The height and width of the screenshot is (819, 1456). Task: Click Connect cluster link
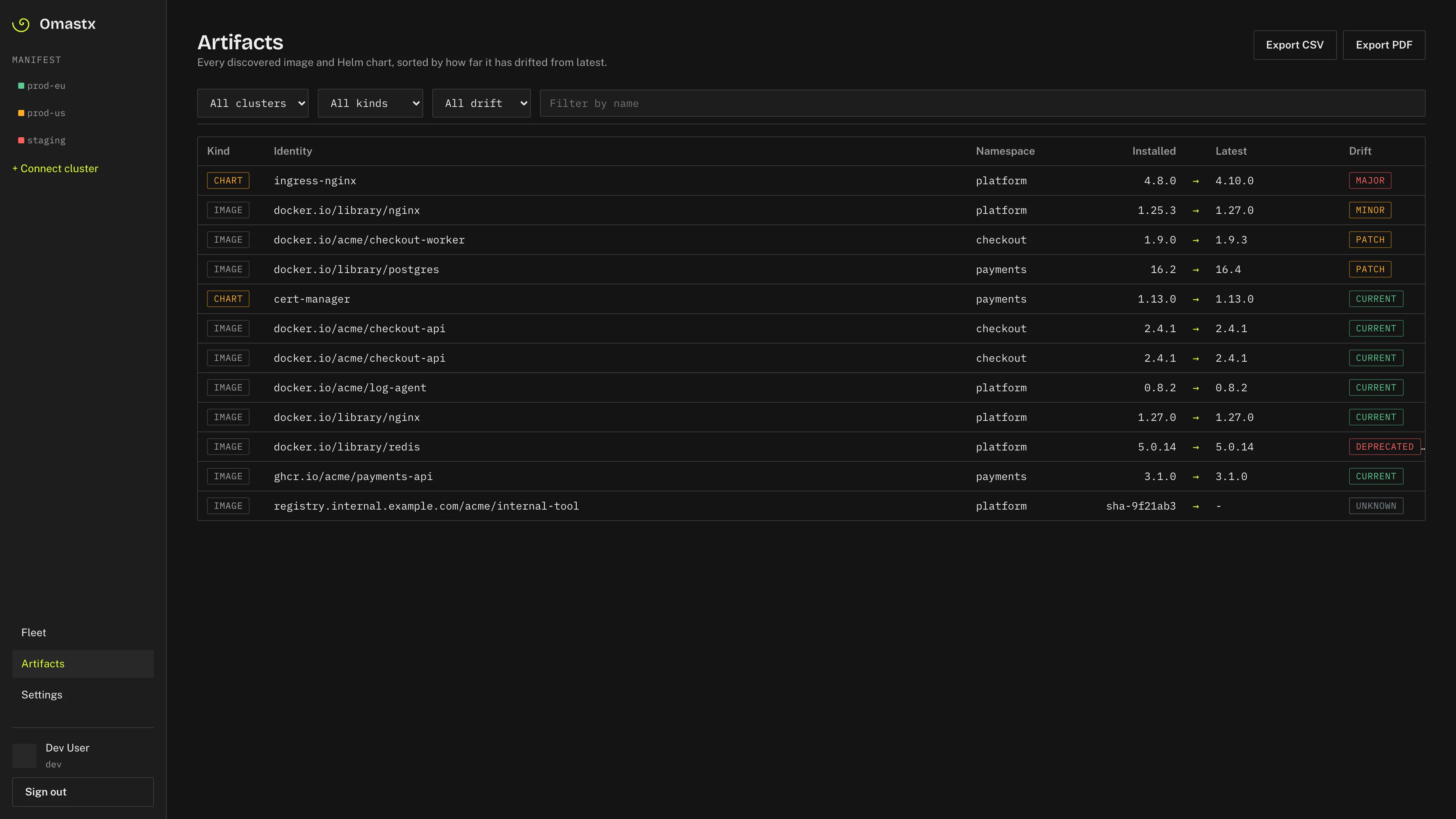tap(55, 168)
